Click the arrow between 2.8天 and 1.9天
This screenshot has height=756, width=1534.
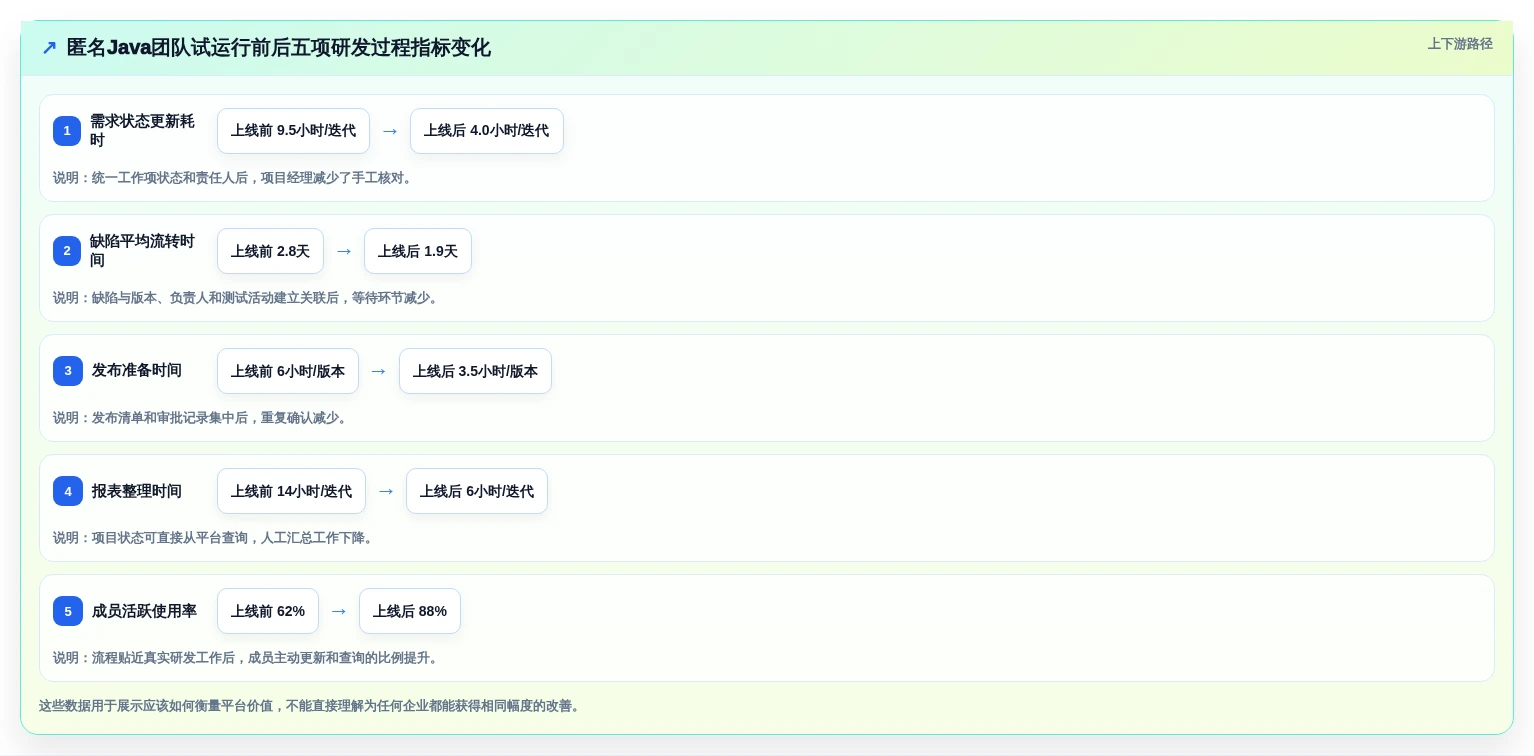pyautogui.click(x=344, y=251)
